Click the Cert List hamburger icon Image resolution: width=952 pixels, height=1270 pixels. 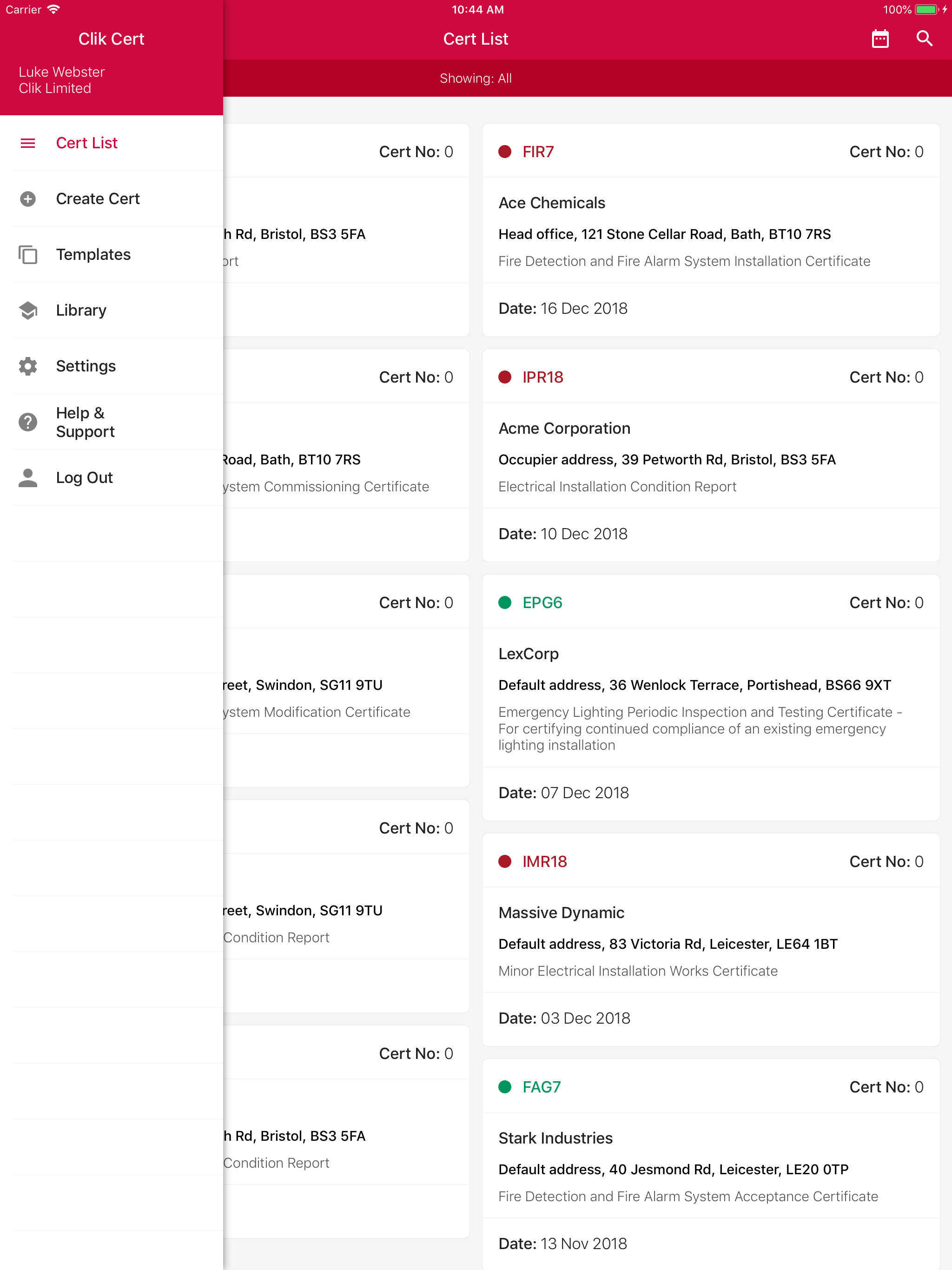(x=27, y=143)
